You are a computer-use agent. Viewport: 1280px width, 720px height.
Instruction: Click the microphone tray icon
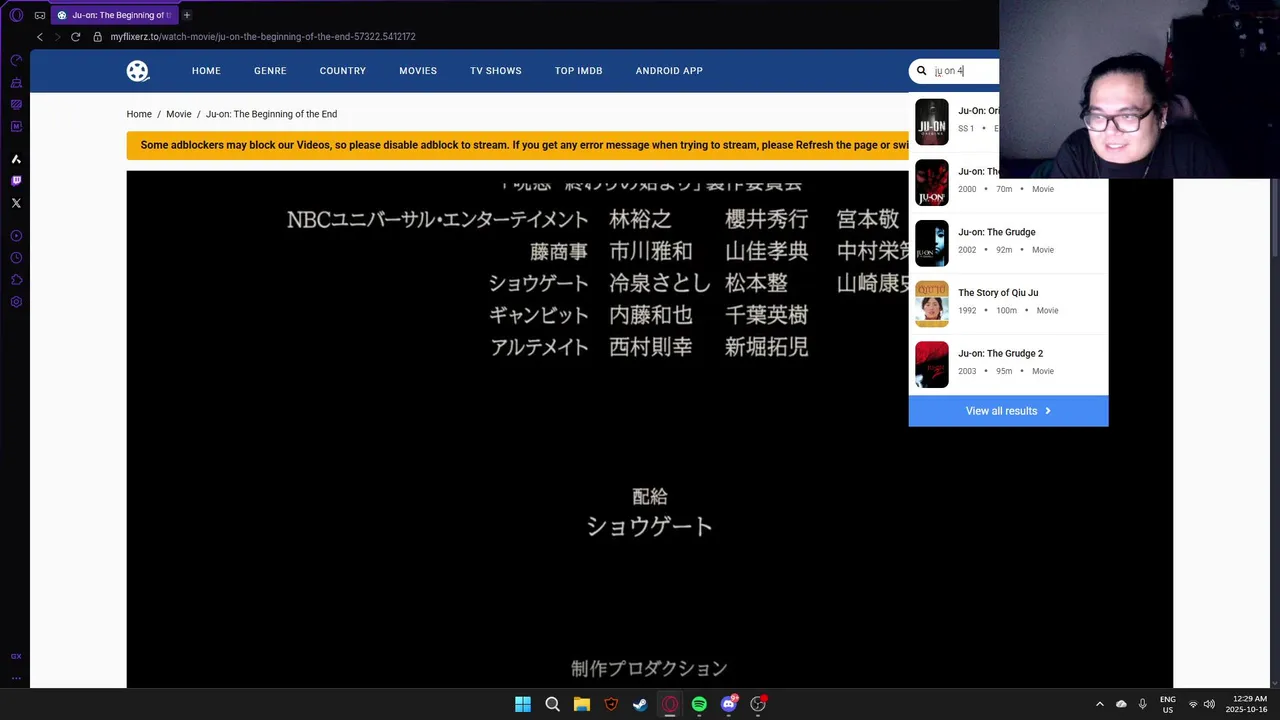pyautogui.click(x=1142, y=704)
